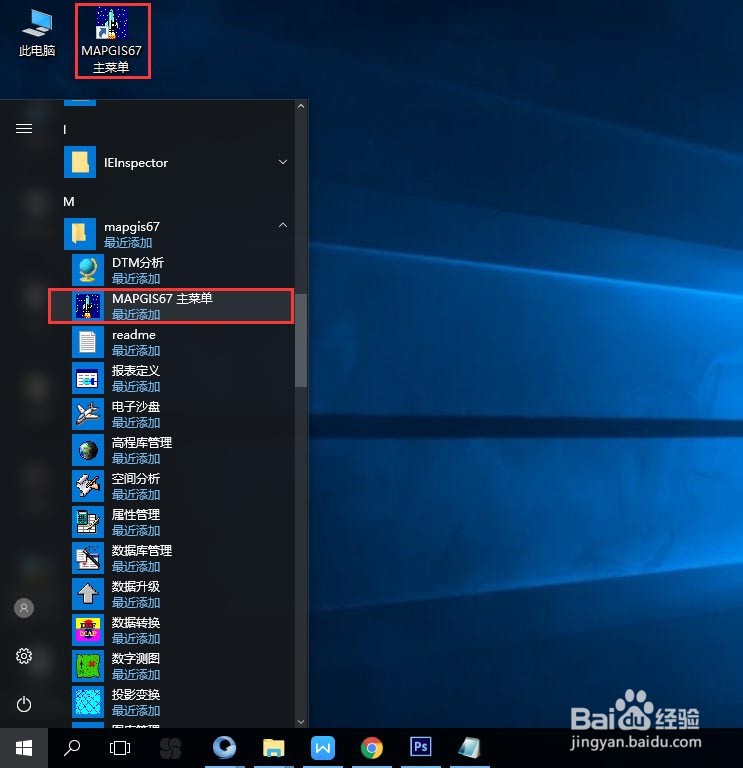Click the 空间分析 label
The width and height of the screenshot is (743, 768).
point(136,479)
